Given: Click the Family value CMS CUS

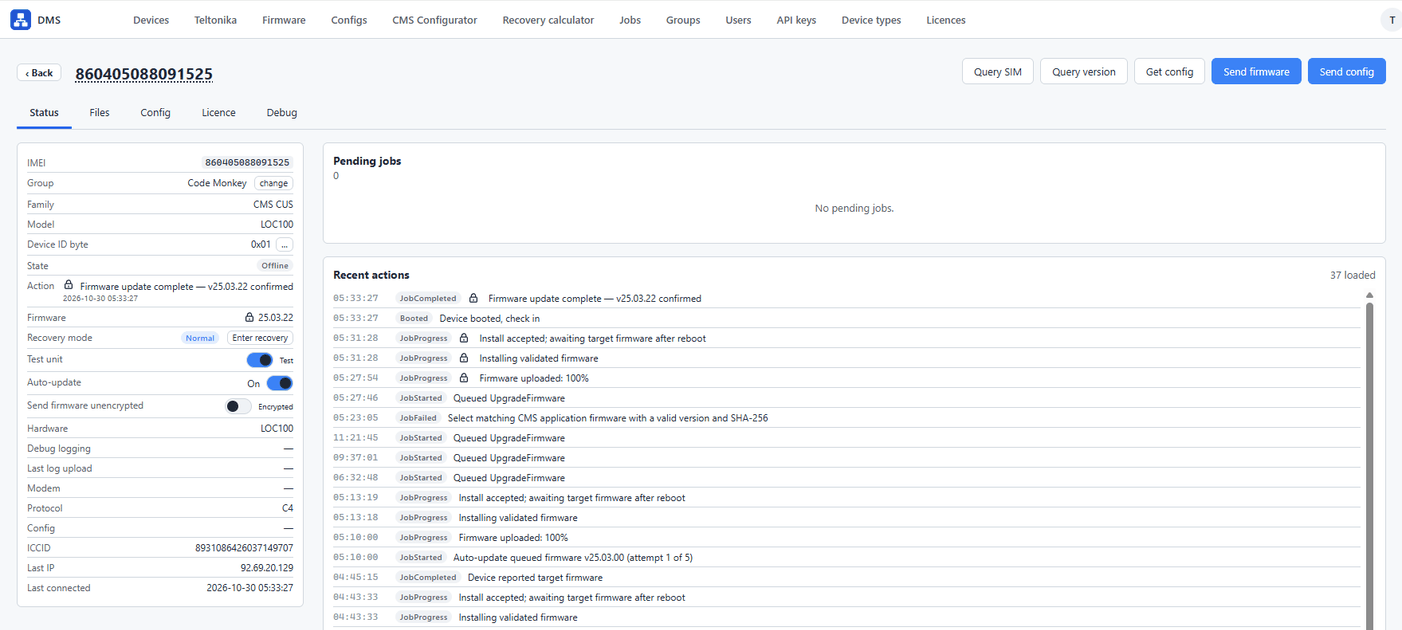Looking at the screenshot, I should point(273,204).
